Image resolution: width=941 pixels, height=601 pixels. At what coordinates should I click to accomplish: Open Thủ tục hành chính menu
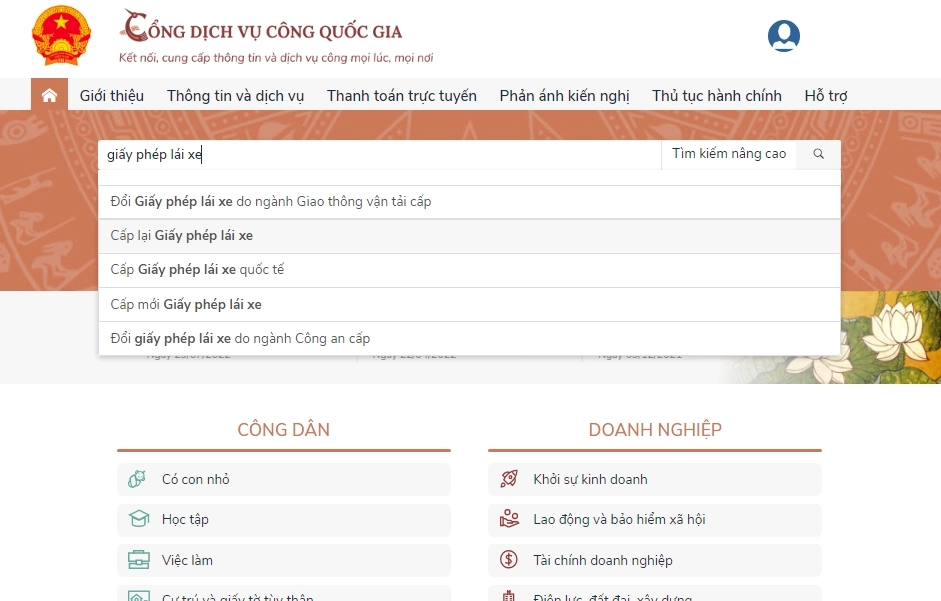[717, 96]
